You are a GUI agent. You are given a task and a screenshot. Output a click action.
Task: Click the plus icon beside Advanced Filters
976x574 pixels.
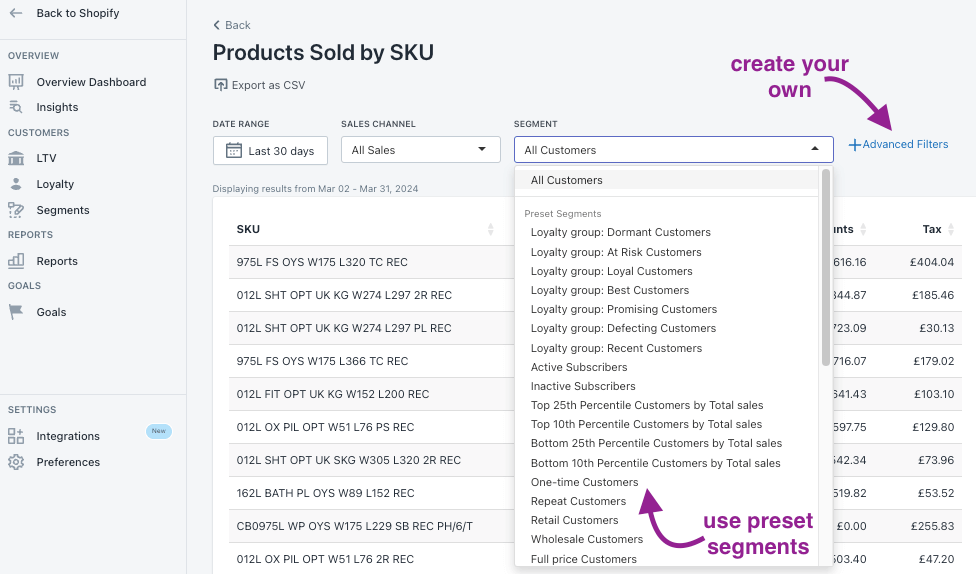coord(855,144)
